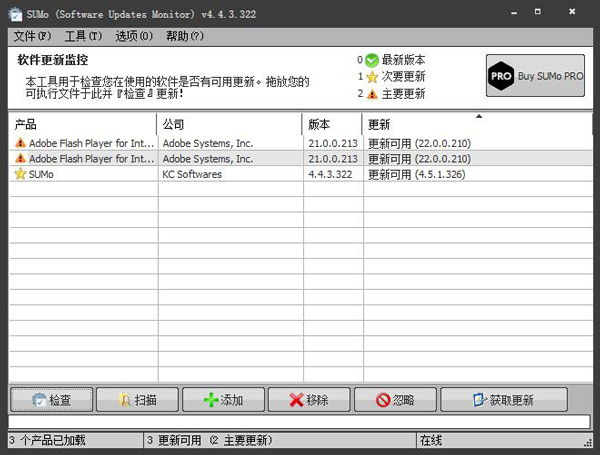Image resolution: width=600 pixels, height=455 pixels.
Task: Minimize the SUMo window
Action: 514,12
